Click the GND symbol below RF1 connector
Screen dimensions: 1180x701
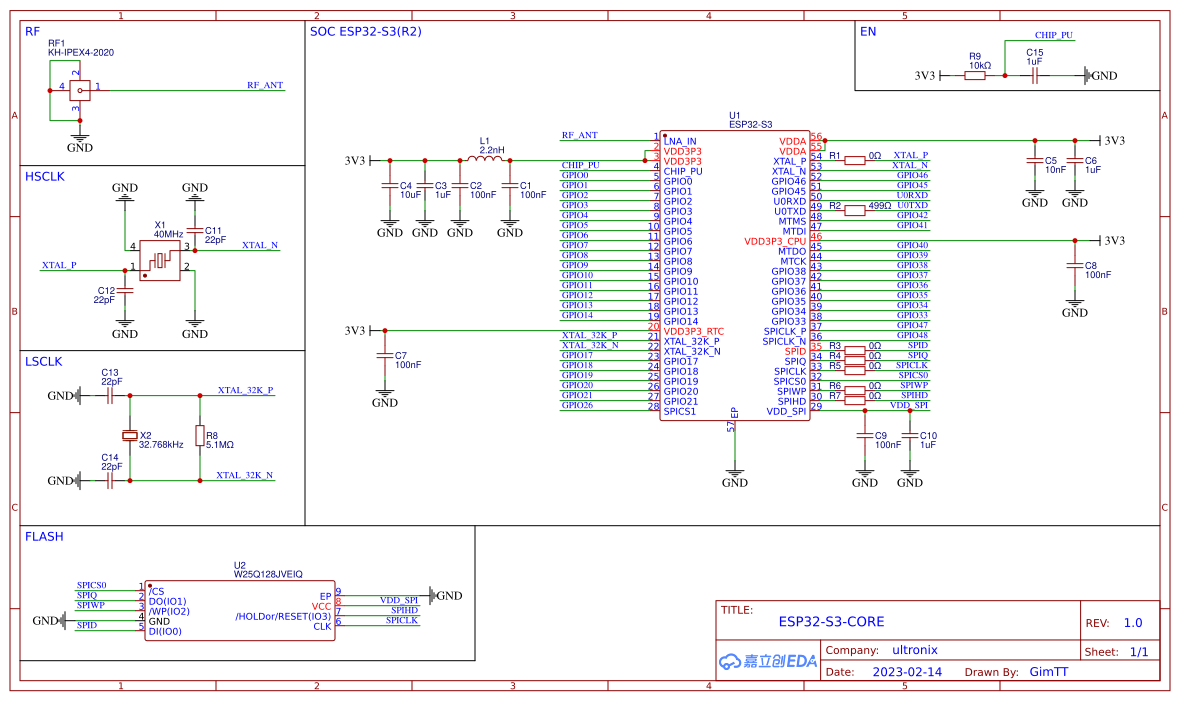tap(80, 142)
